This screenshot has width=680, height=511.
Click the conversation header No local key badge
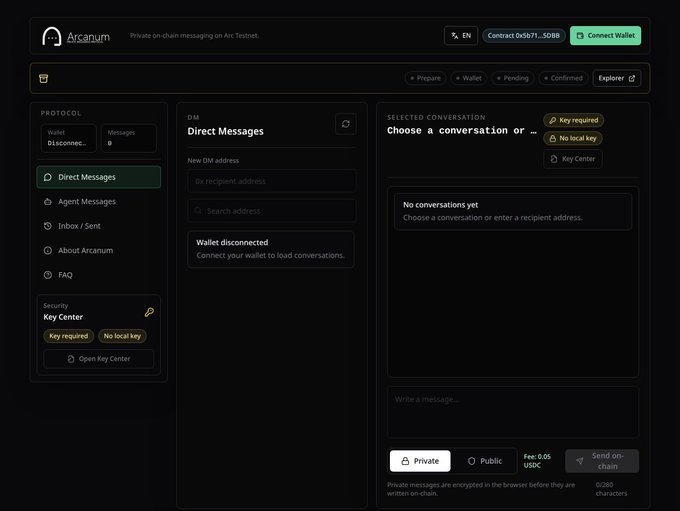click(573, 138)
